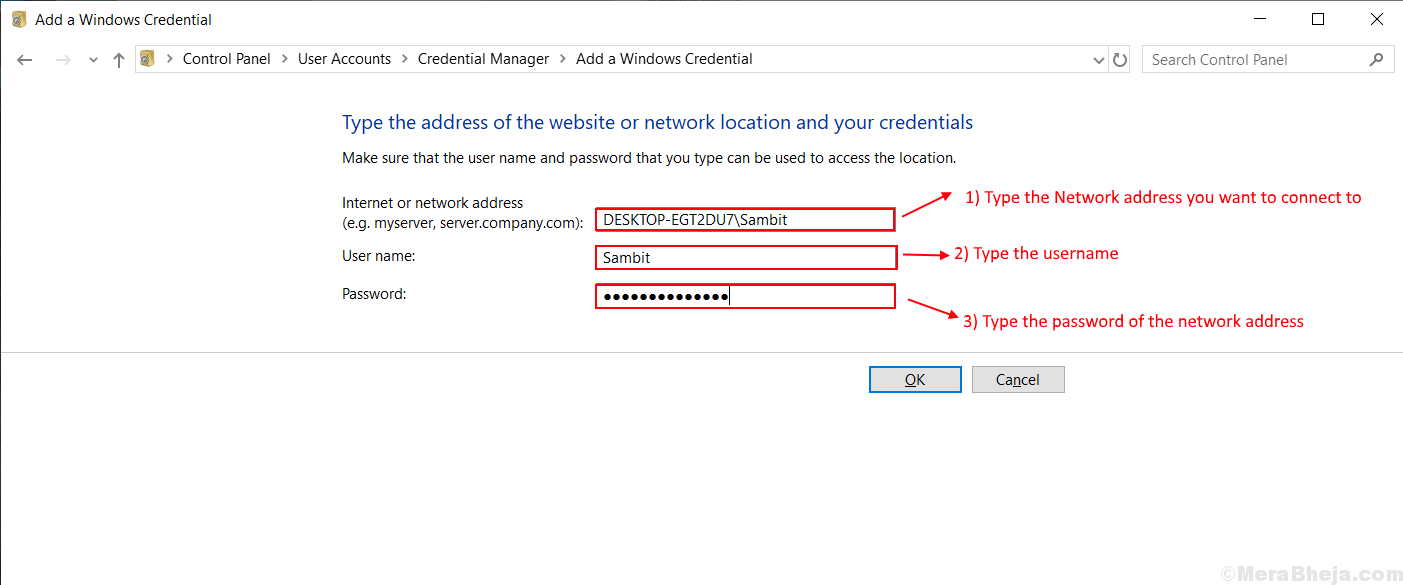This screenshot has height=585, width=1403.
Task: Click the forward navigation arrow
Action: [62, 59]
